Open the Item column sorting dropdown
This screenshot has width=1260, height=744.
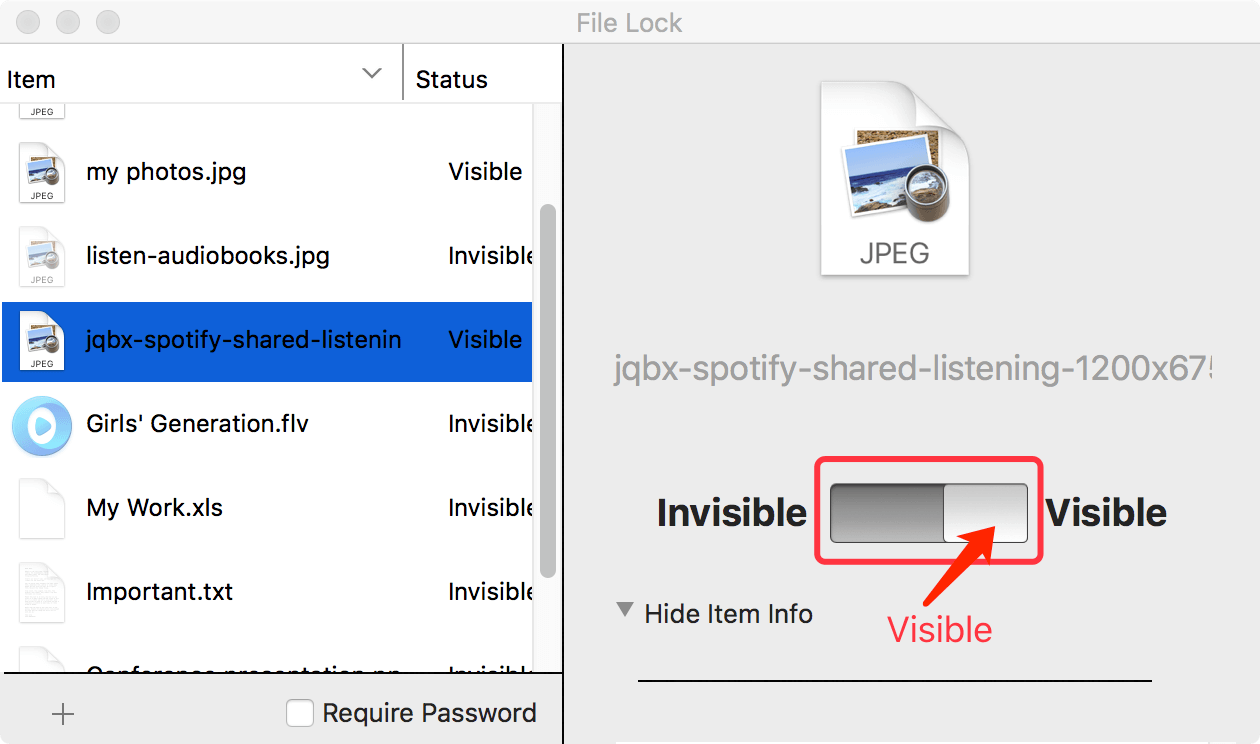[x=372, y=72]
